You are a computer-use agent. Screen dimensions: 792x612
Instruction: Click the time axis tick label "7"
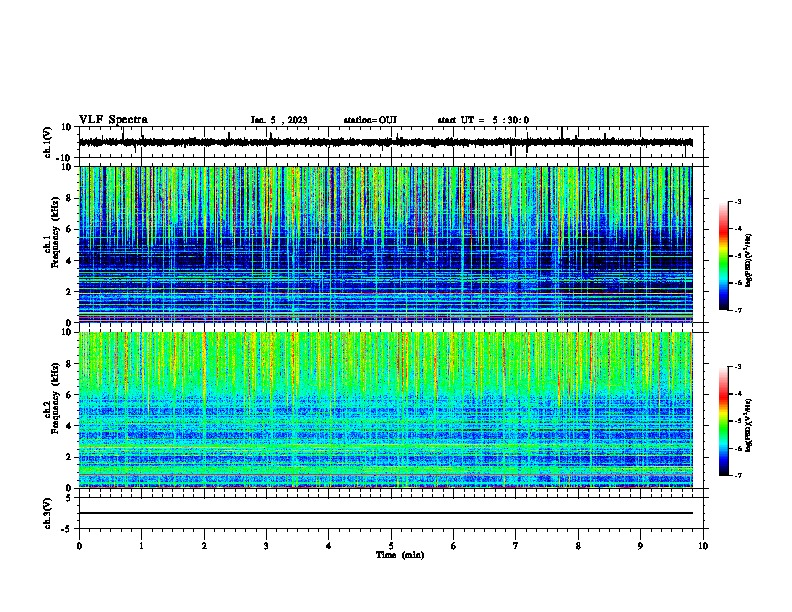tap(516, 546)
